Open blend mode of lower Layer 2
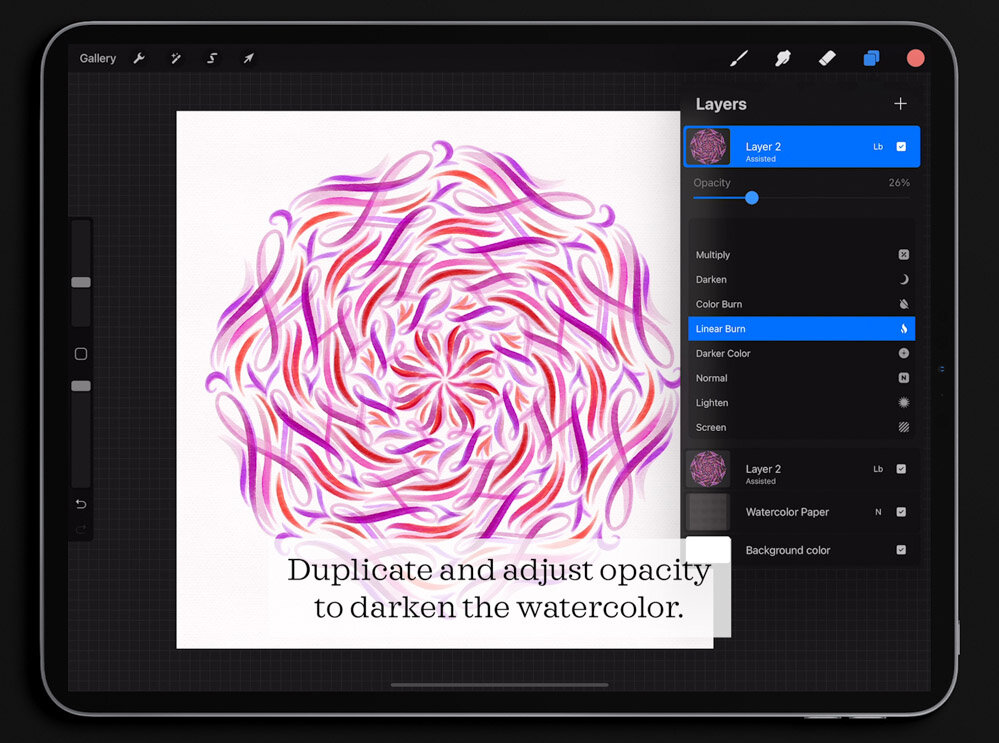 coord(878,469)
